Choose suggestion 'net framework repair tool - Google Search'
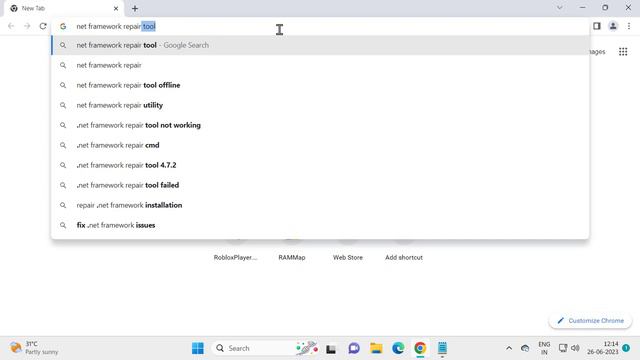Screen dimensions: 640x360 pos(320,45)
